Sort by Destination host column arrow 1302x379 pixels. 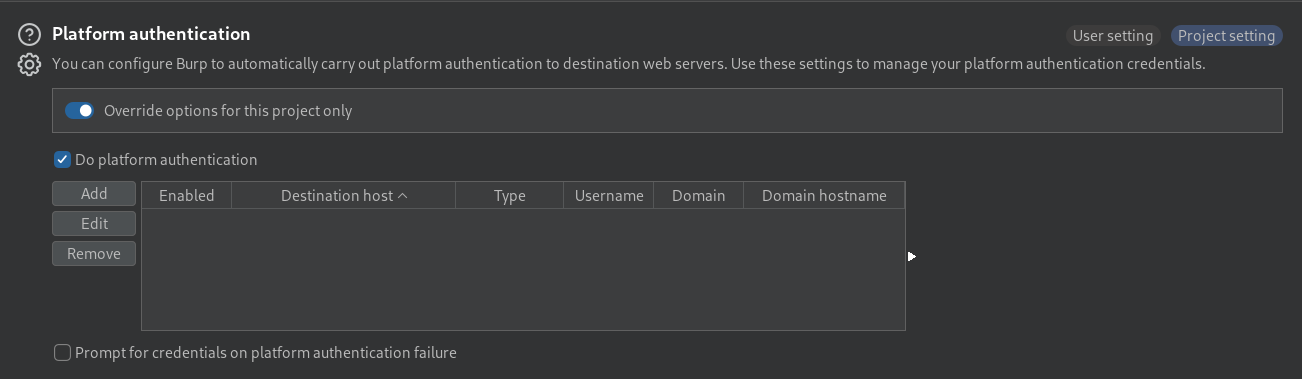(x=403, y=196)
